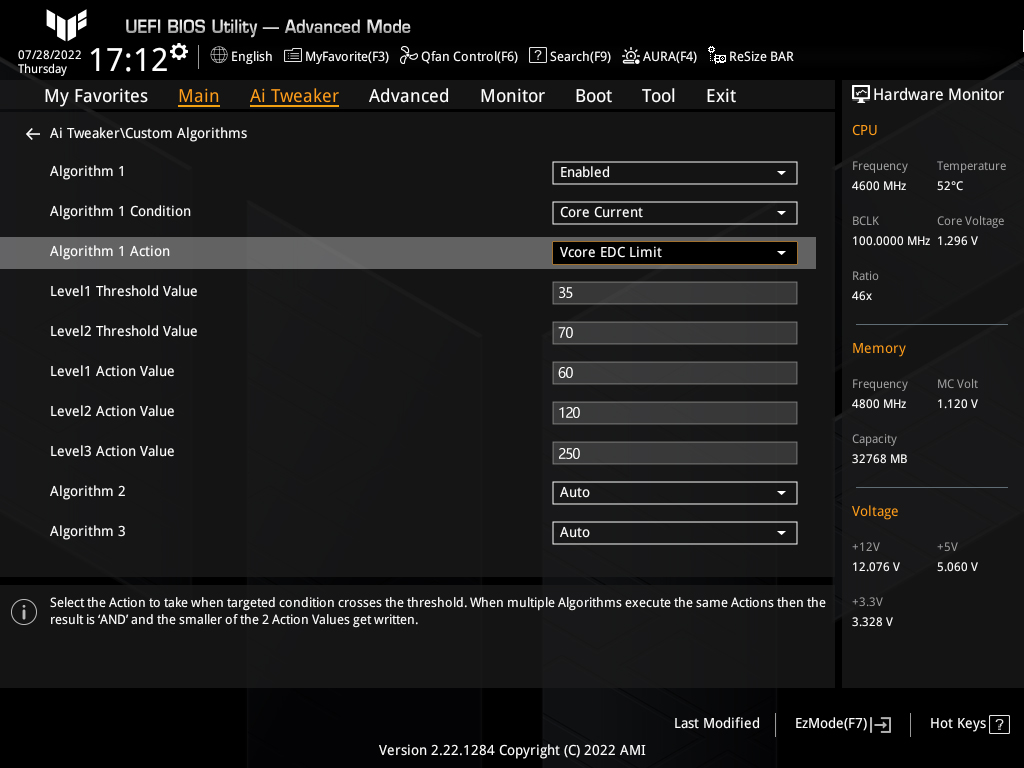Select English language option
Screen dimensions: 1024x768
[x=251, y=57]
